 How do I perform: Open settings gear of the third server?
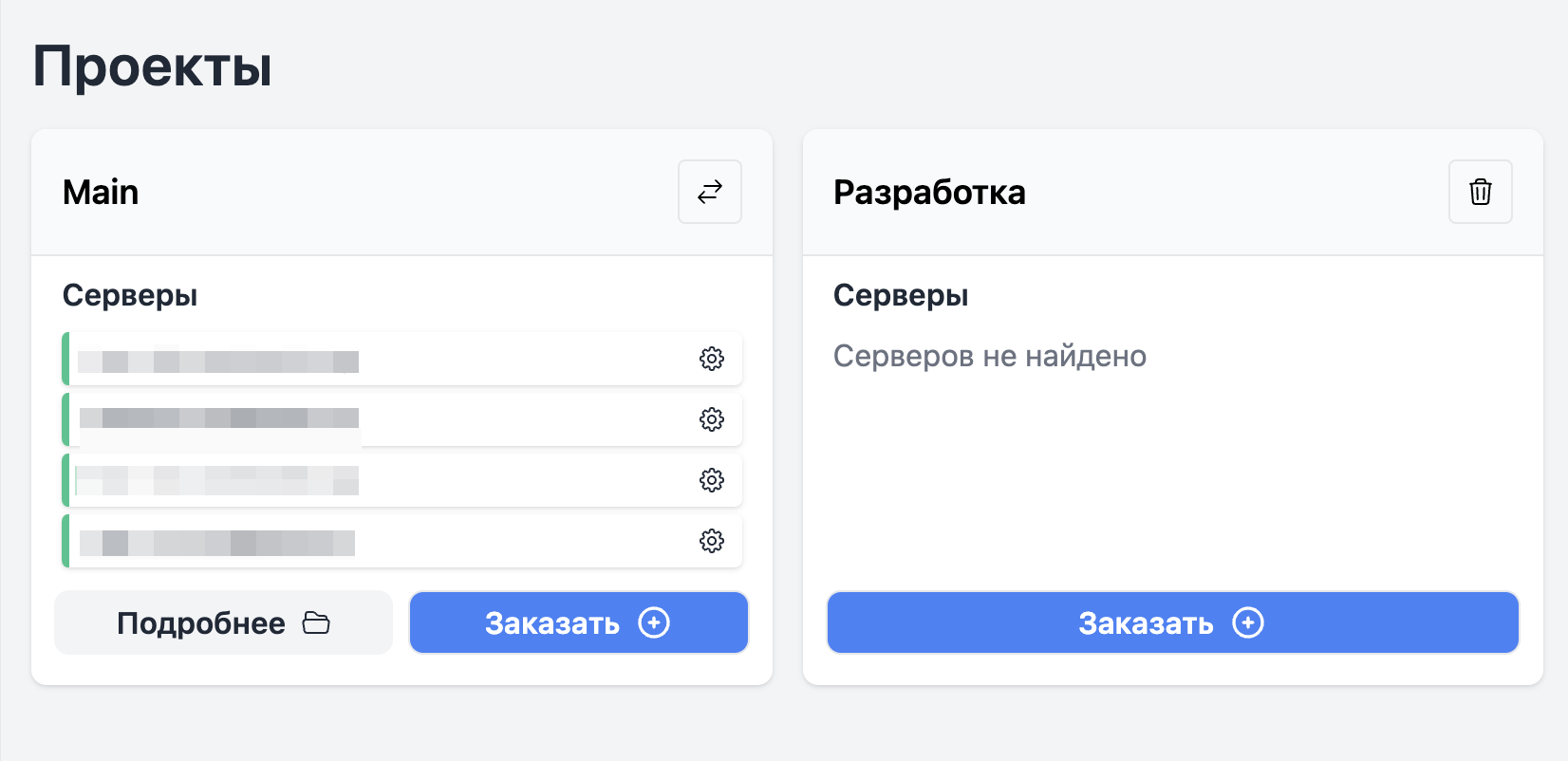click(712, 480)
